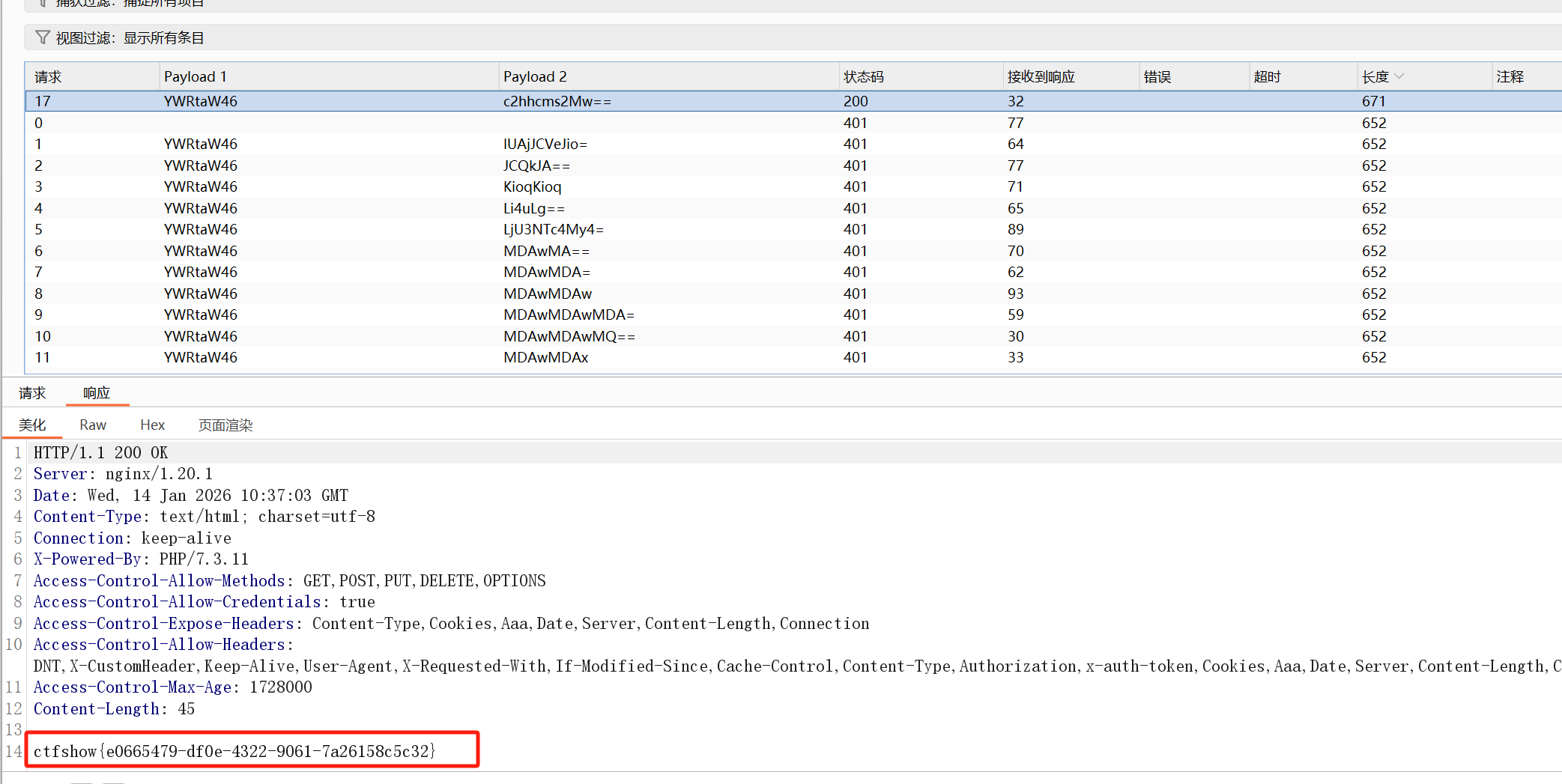Select payload c2hhcms2Mw== cell
Image resolution: width=1562 pixels, height=784 pixels.
[557, 101]
